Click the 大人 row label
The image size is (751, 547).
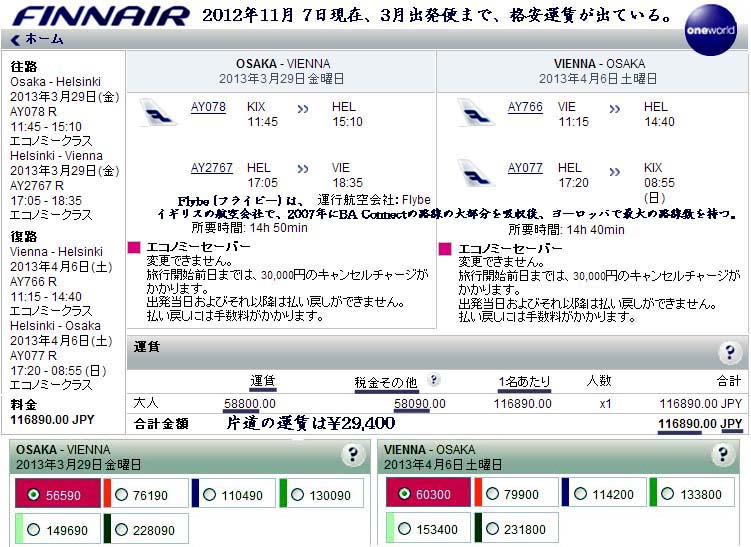(x=146, y=402)
